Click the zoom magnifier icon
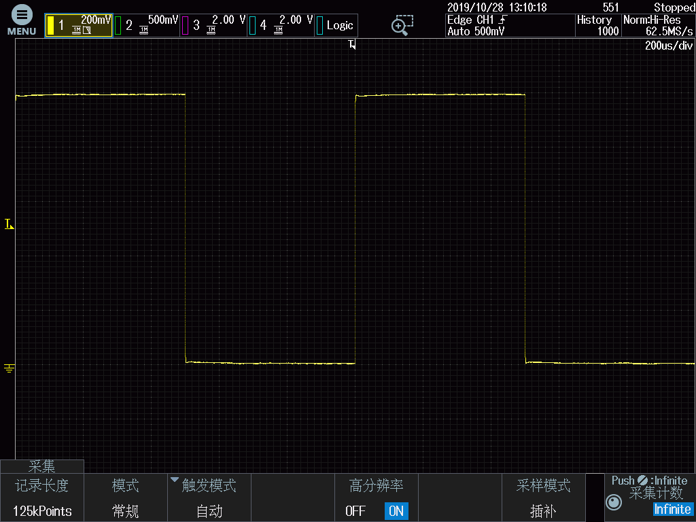 click(x=402, y=26)
